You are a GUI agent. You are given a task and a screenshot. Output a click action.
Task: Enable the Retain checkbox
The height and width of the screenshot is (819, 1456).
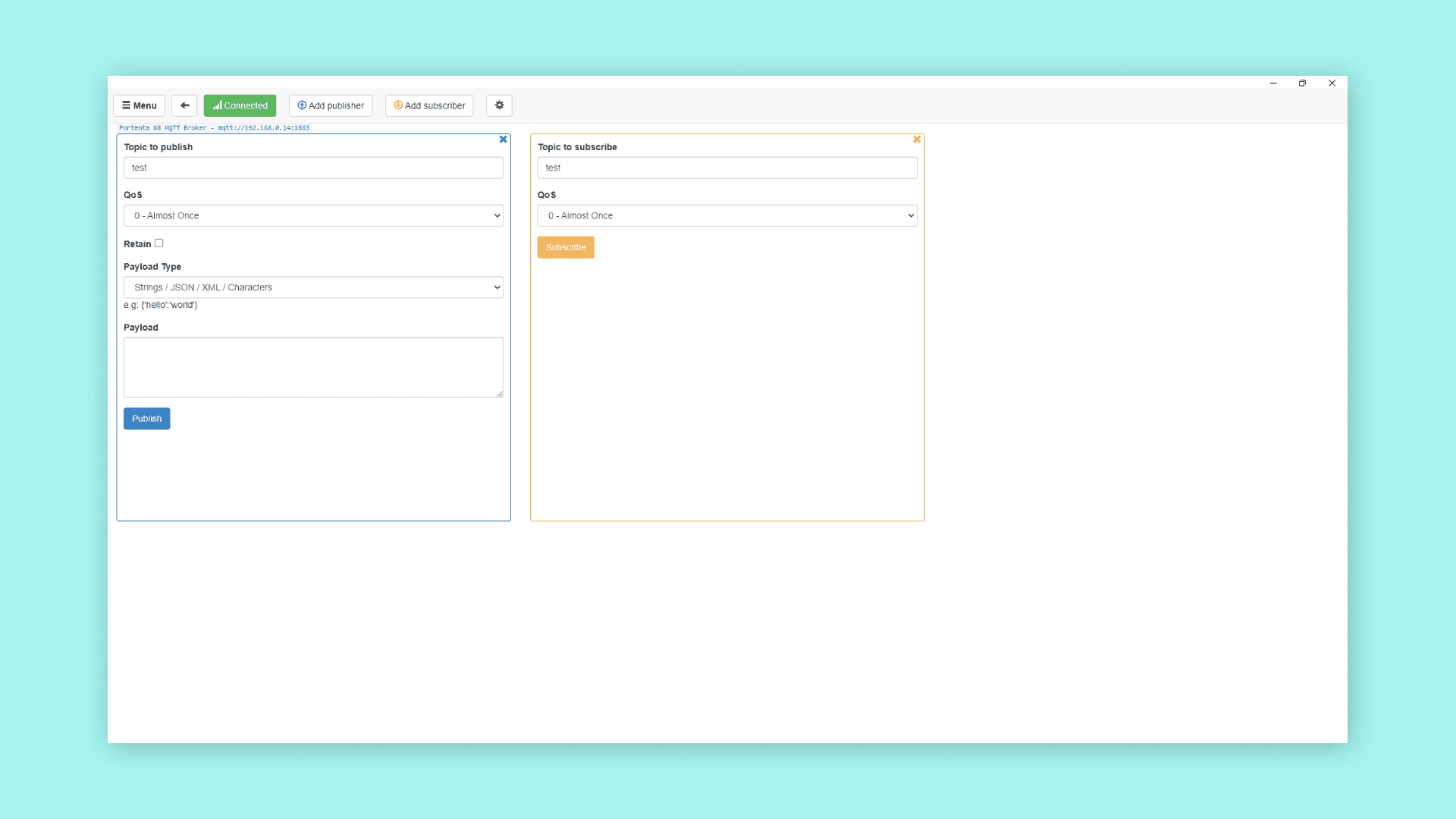[159, 243]
